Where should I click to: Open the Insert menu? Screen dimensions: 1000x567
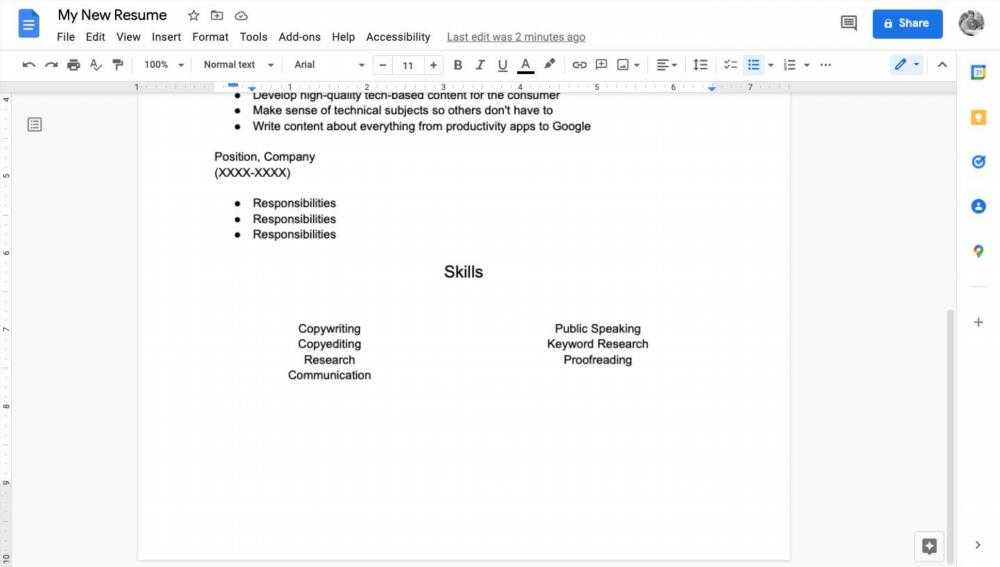coord(166,37)
